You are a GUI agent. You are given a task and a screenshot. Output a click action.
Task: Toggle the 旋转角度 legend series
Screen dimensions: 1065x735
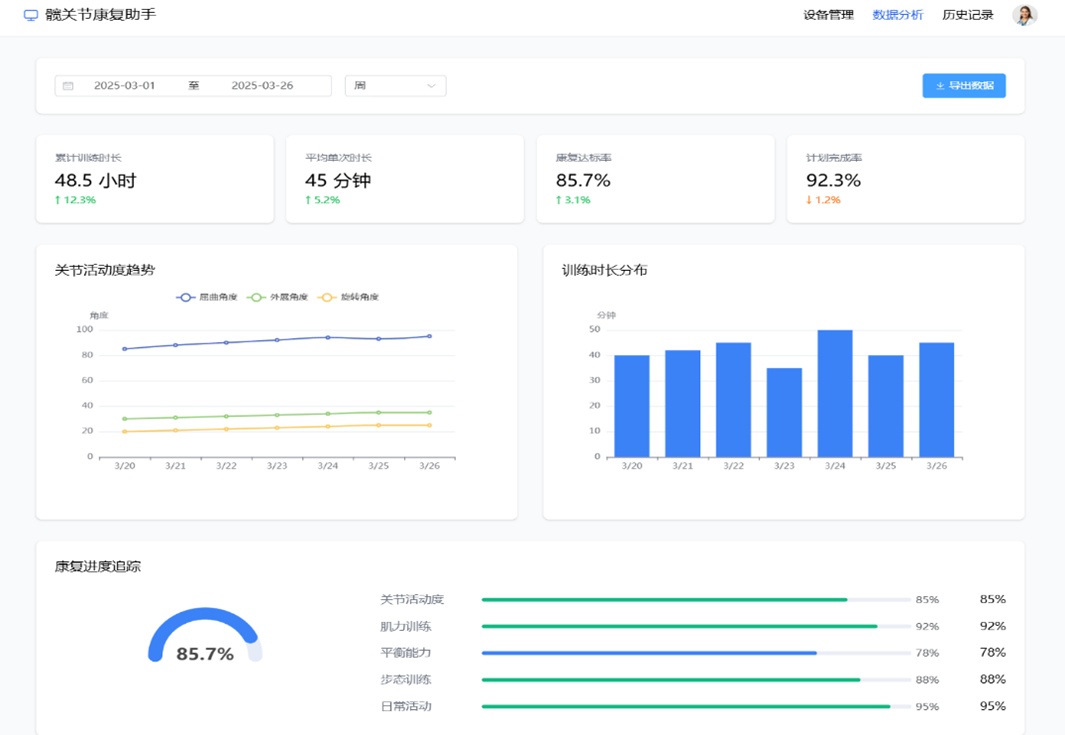348,297
